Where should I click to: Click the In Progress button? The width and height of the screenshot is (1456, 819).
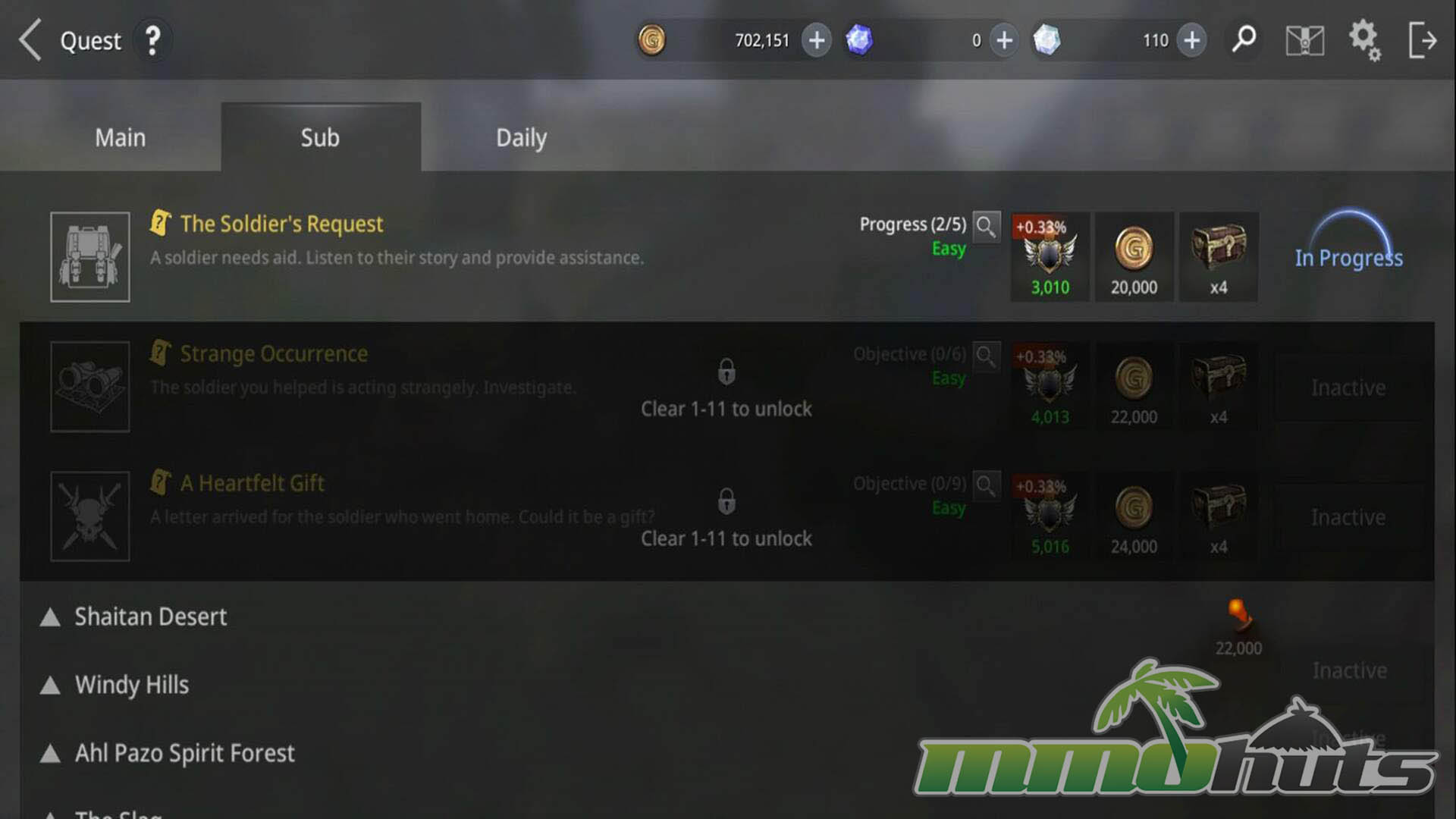point(1348,257)
